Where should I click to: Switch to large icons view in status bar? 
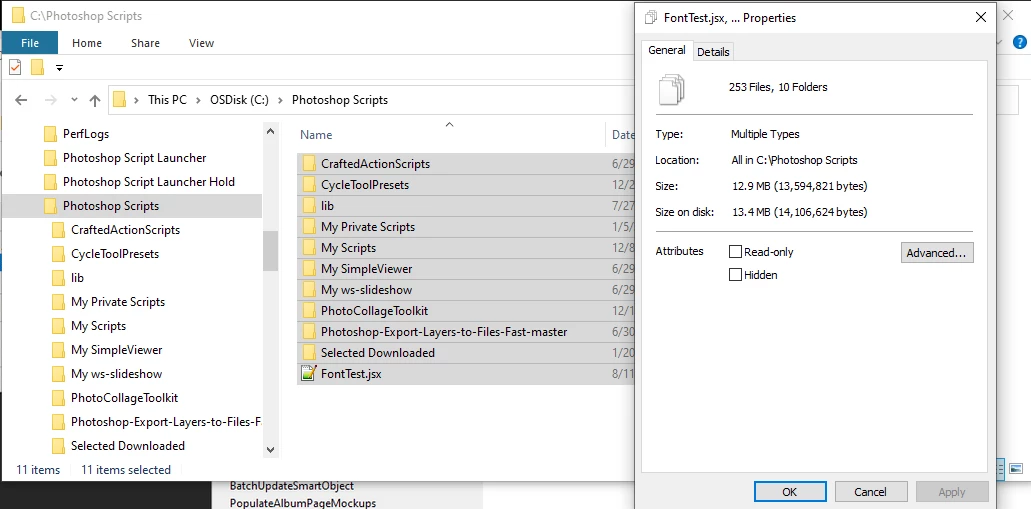pos(1016,469)
